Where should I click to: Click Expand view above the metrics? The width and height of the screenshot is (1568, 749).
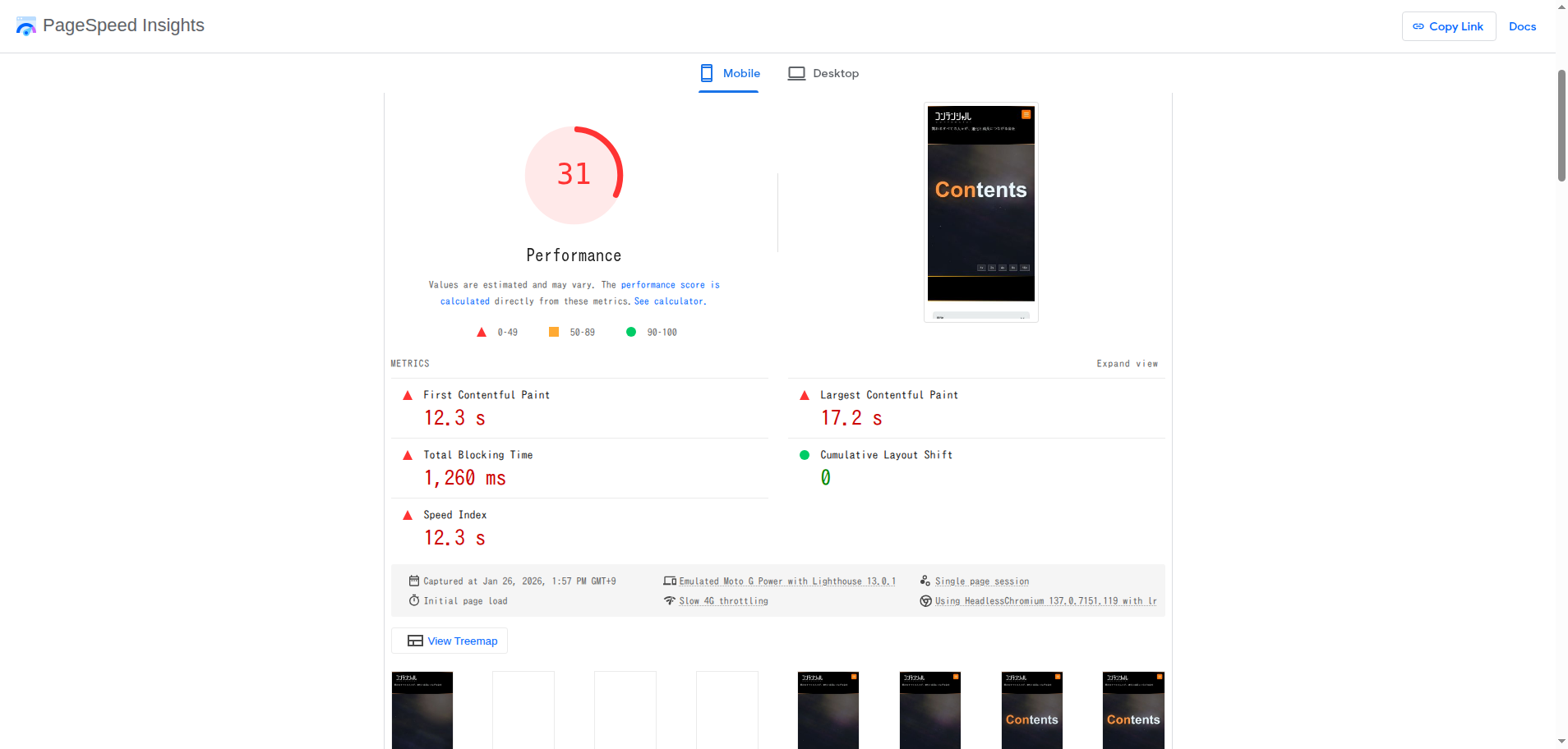tap(1127, 363)
